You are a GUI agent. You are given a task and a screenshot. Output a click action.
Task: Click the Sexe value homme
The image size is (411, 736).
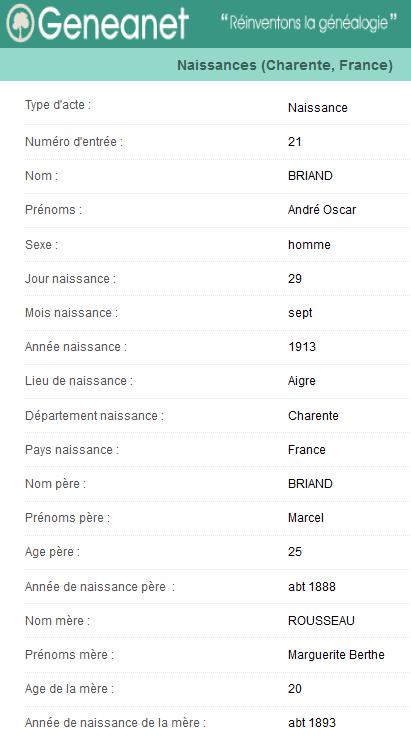pos(309,245)
